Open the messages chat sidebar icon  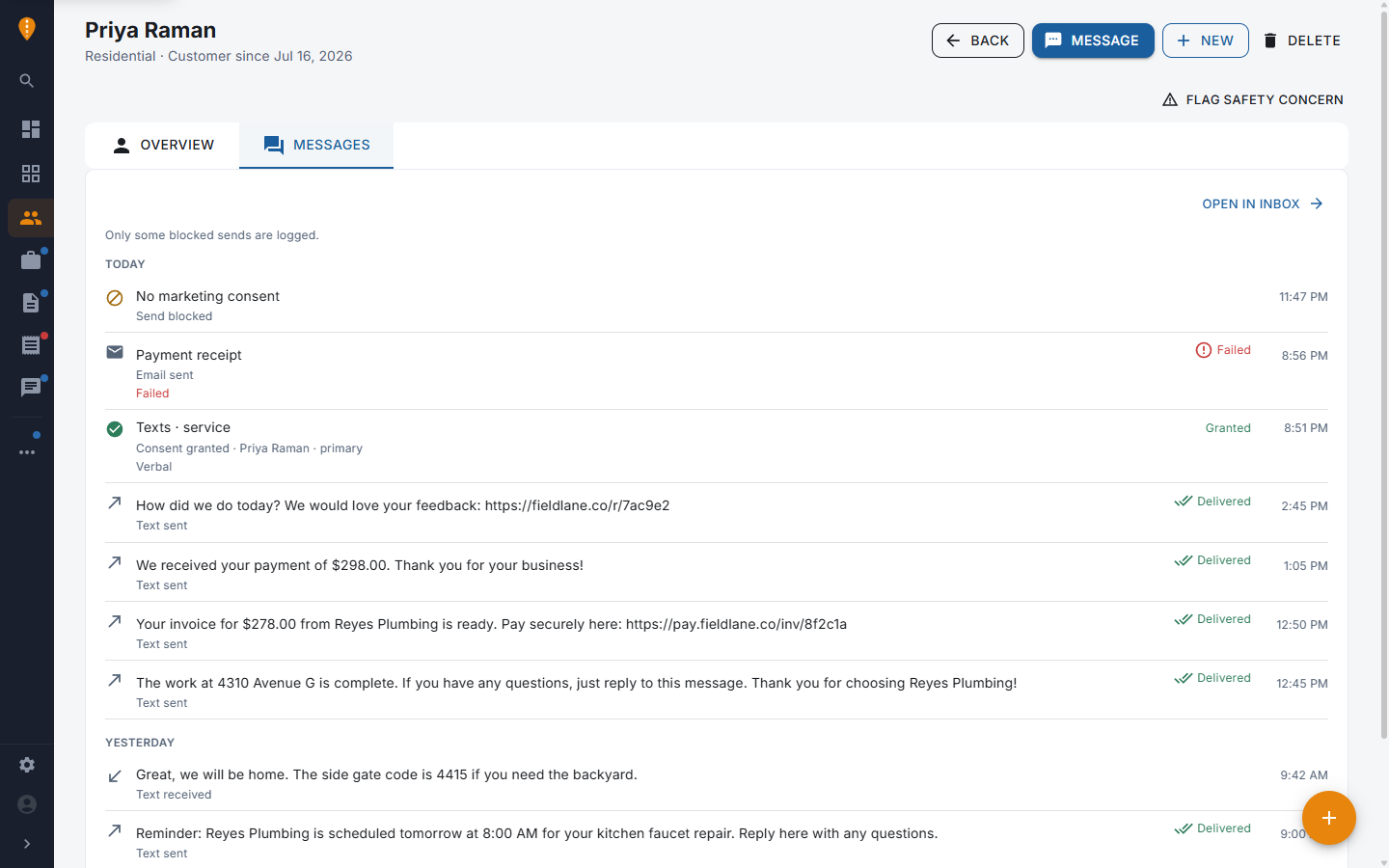[x=31, y=388]
